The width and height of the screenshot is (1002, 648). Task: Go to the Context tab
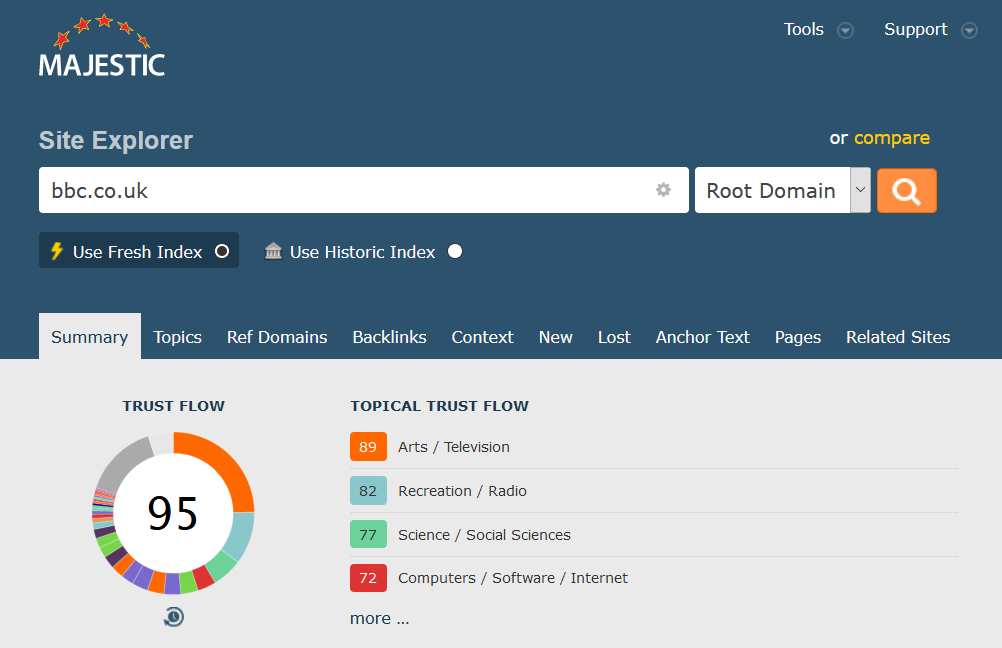[482, 337]
